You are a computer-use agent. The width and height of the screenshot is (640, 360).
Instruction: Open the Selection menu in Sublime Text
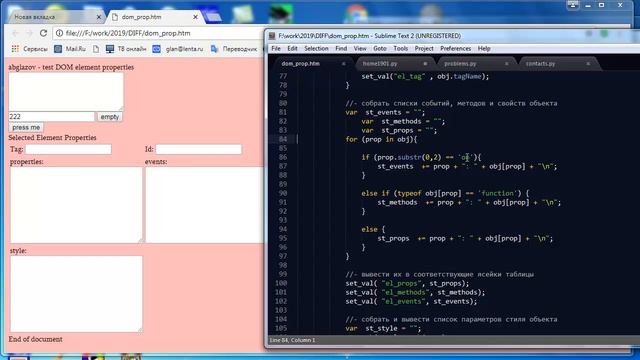point(316,49)
